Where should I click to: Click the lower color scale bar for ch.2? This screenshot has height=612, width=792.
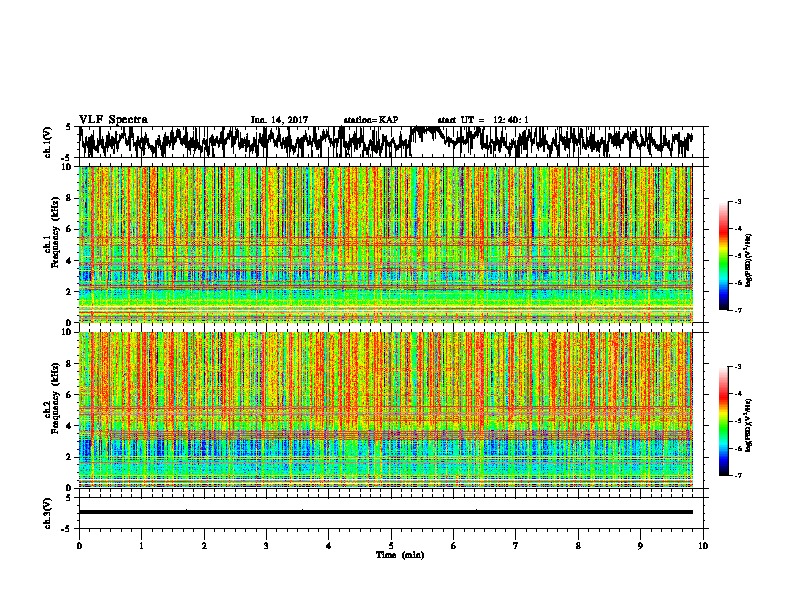tap(724, 421)
